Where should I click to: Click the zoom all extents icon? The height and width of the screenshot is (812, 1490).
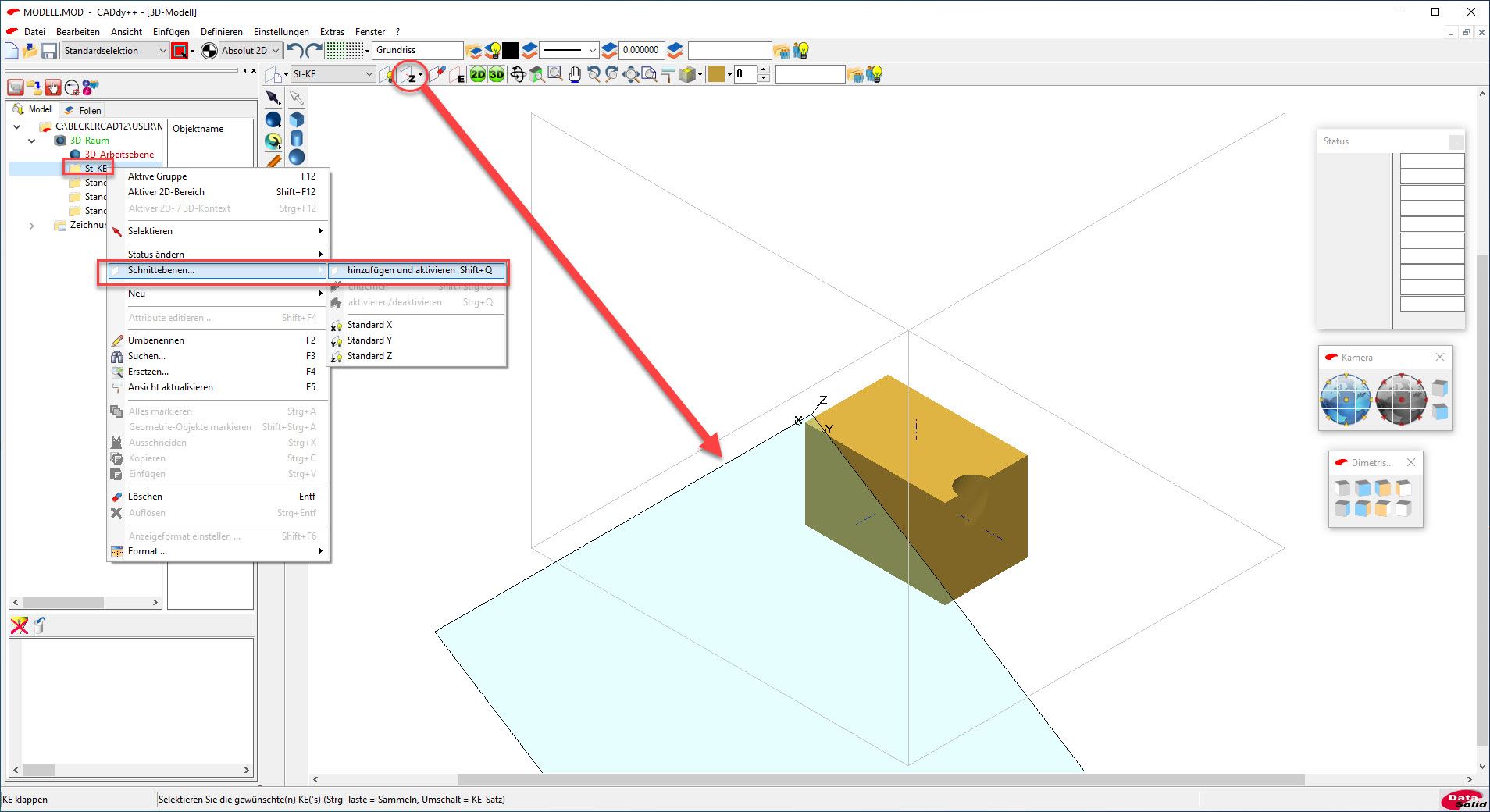pos(631,74)
